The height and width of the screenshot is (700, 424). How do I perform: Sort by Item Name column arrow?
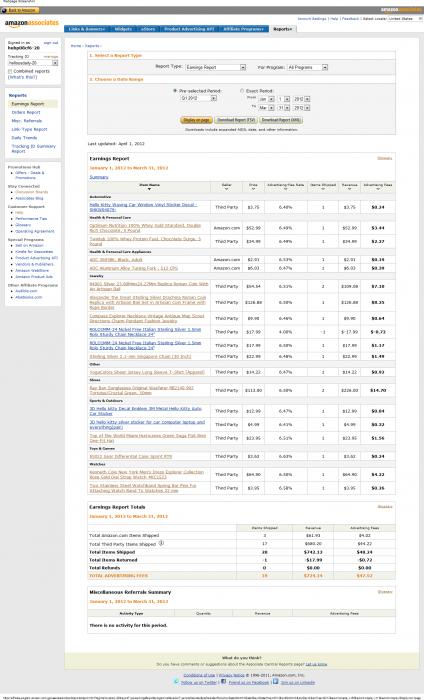click(149, 189)
